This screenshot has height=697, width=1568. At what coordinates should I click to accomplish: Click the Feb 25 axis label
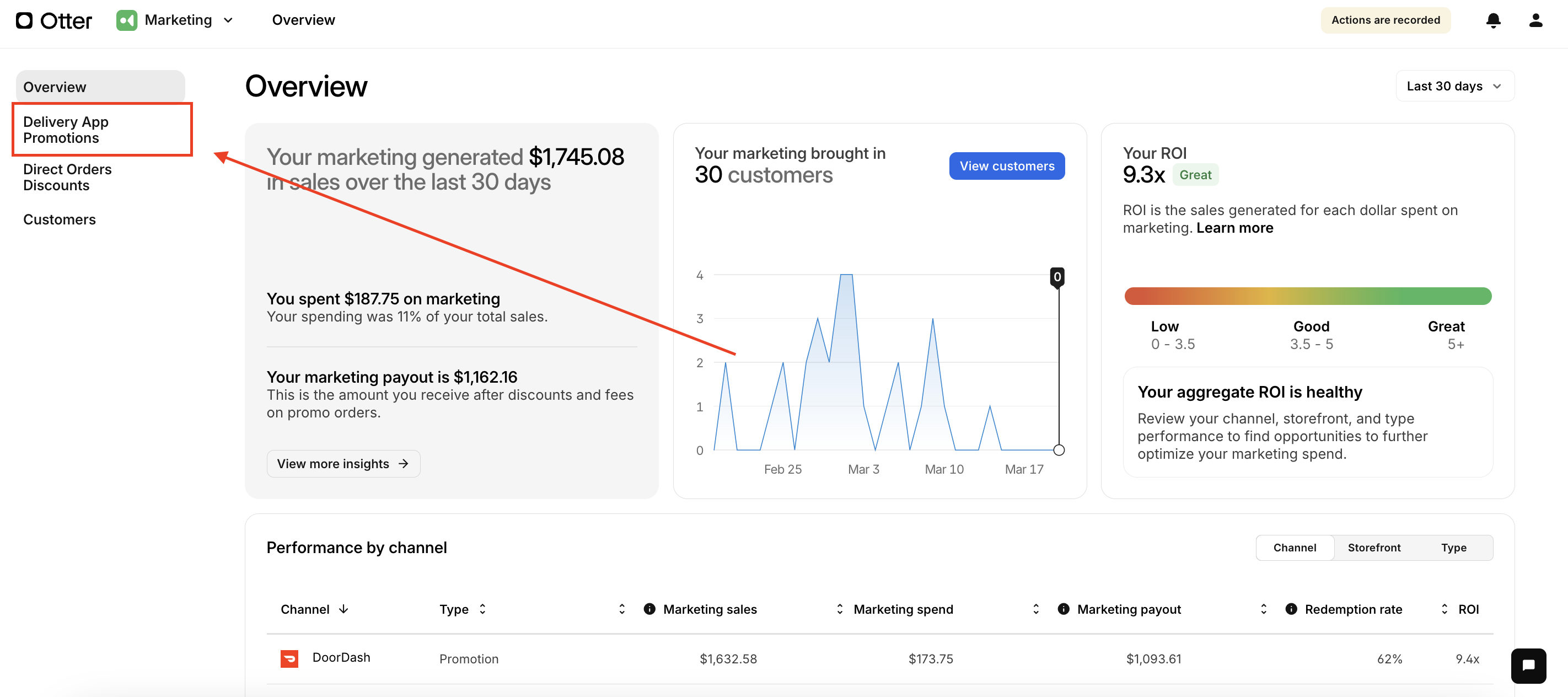tap(782, 469)
